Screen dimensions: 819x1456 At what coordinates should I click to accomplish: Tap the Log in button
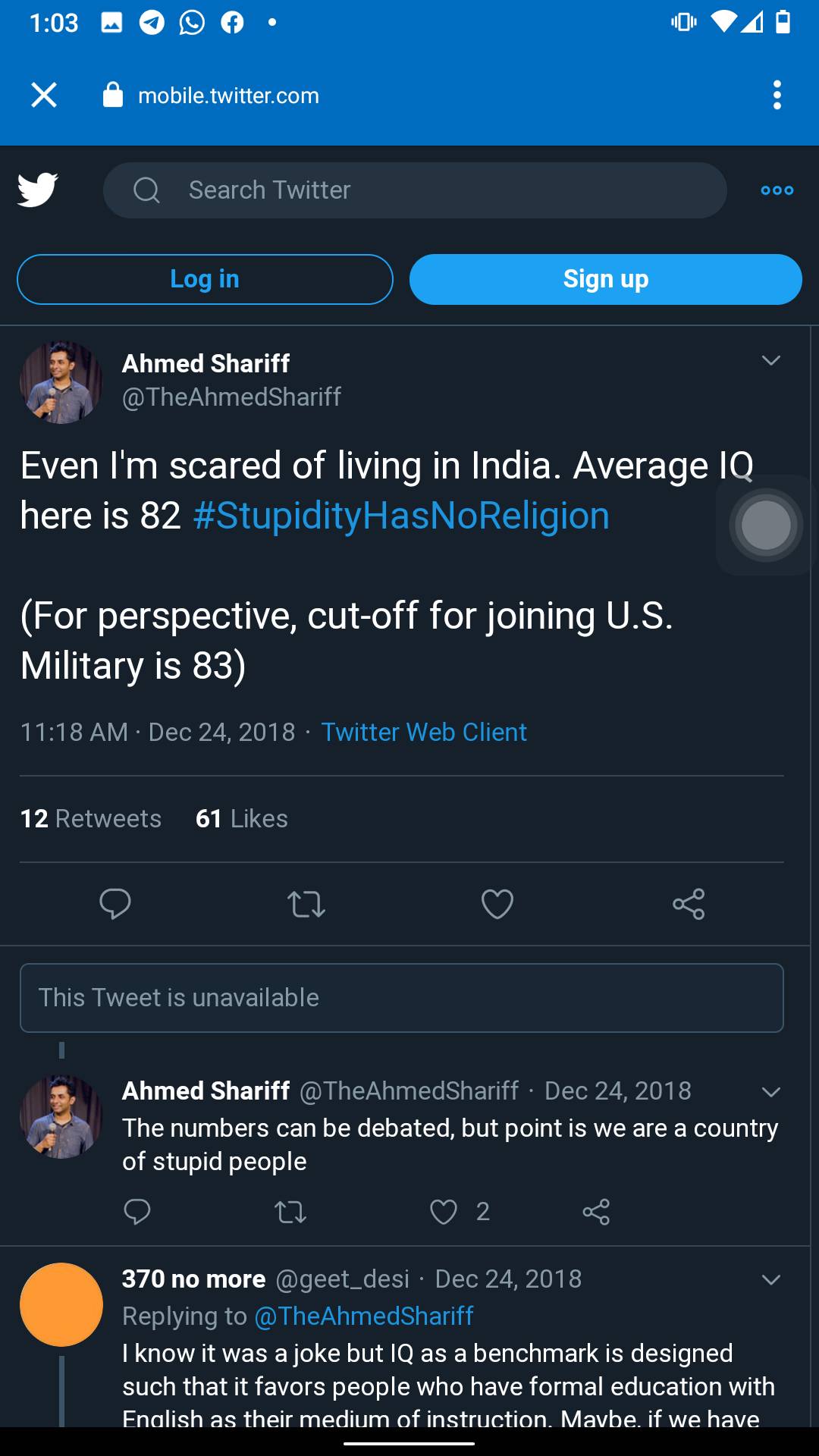click(205, 279)
